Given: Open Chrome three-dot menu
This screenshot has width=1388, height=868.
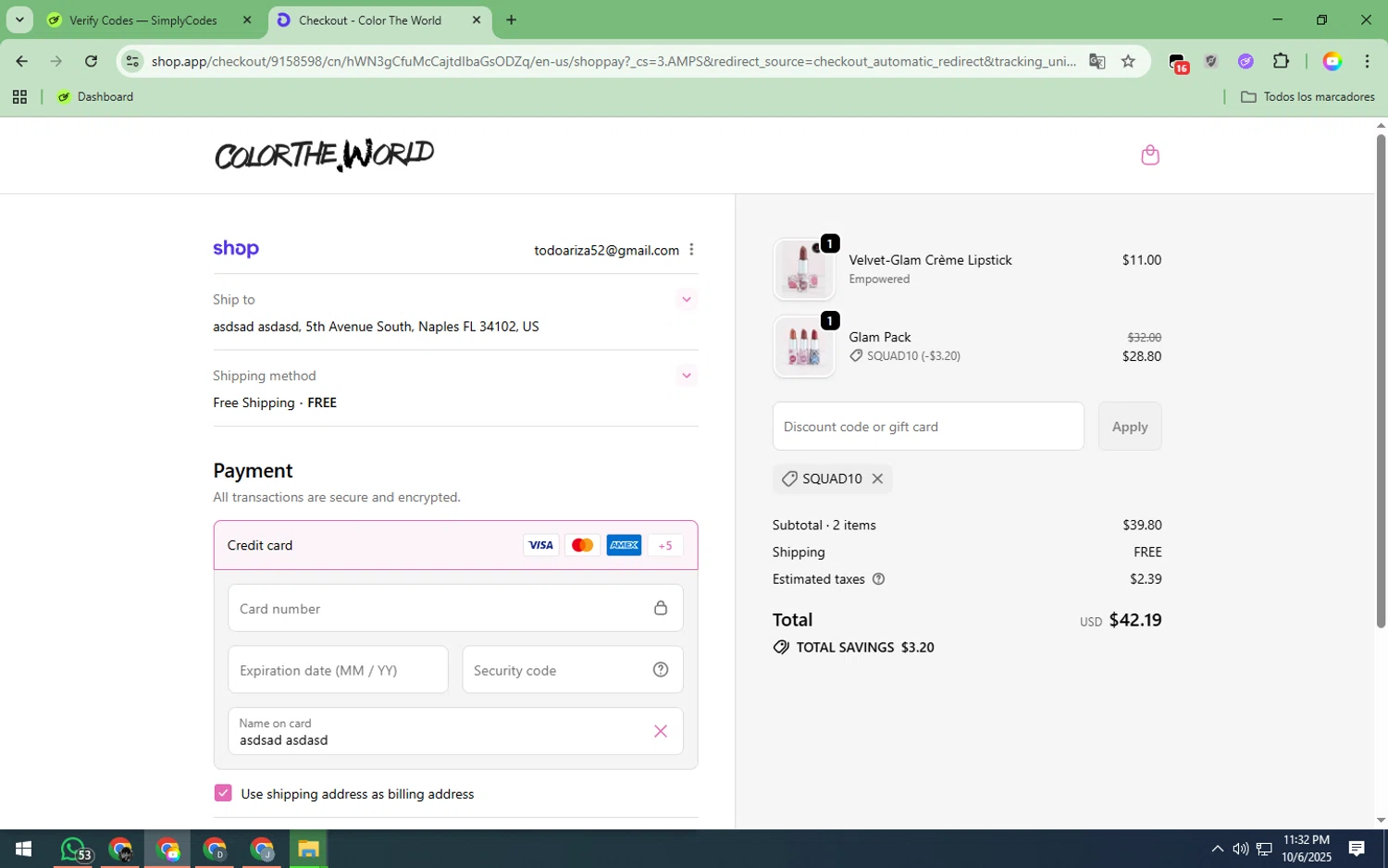Looking at the screenshot, I should point(1367,61).
